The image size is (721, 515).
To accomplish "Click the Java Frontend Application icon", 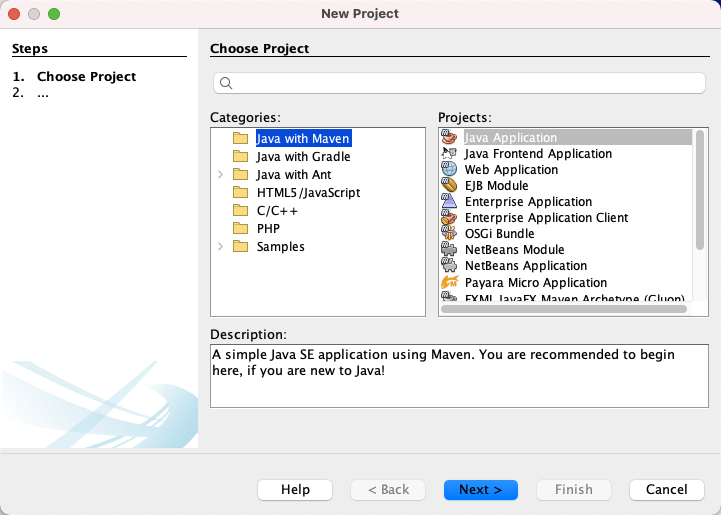I will [449, 153].
